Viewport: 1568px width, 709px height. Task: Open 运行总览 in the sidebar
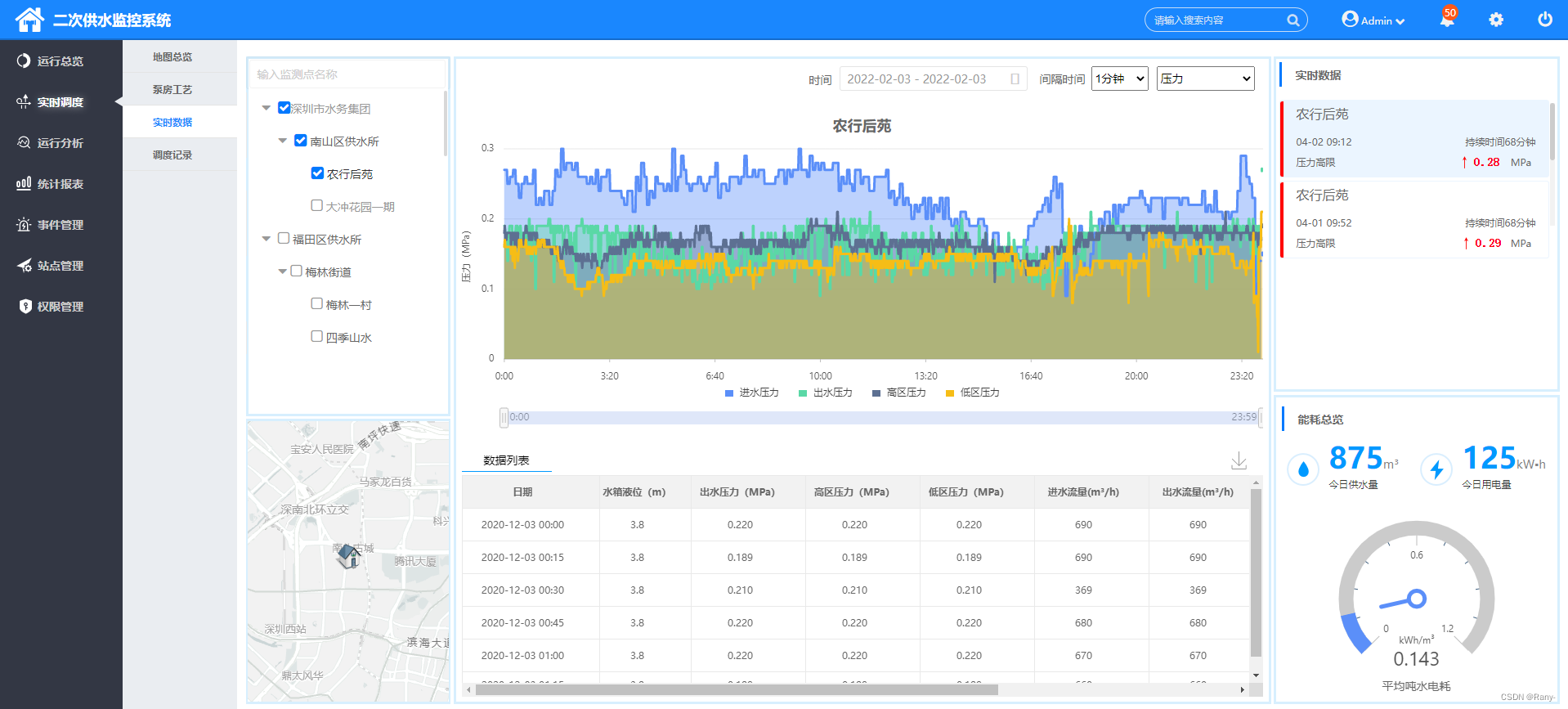coord(60,61)
